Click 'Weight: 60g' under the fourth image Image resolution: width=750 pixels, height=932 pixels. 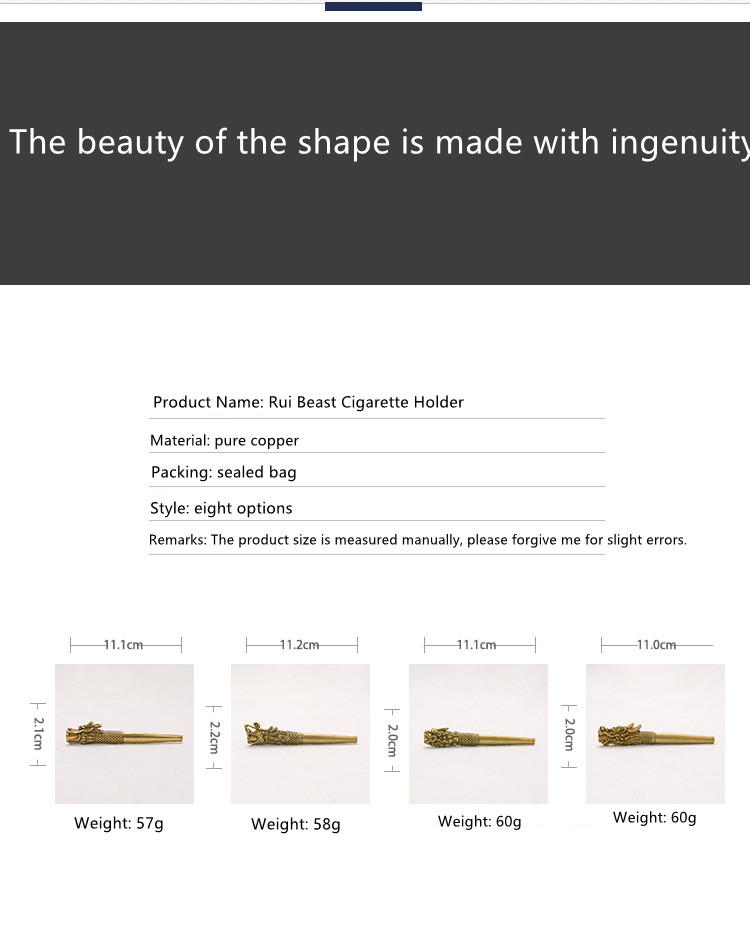(654, 818)
